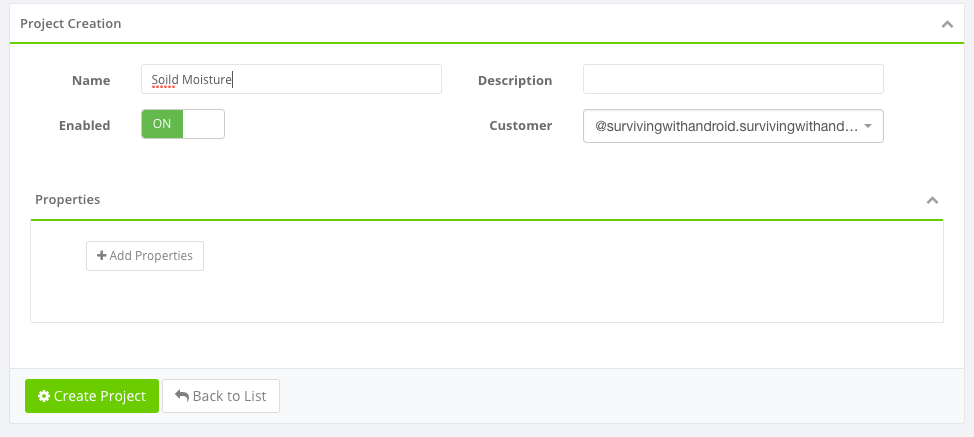974x437 pixels.
Task: Click the Customer label text
Action: tap(520, 126)
